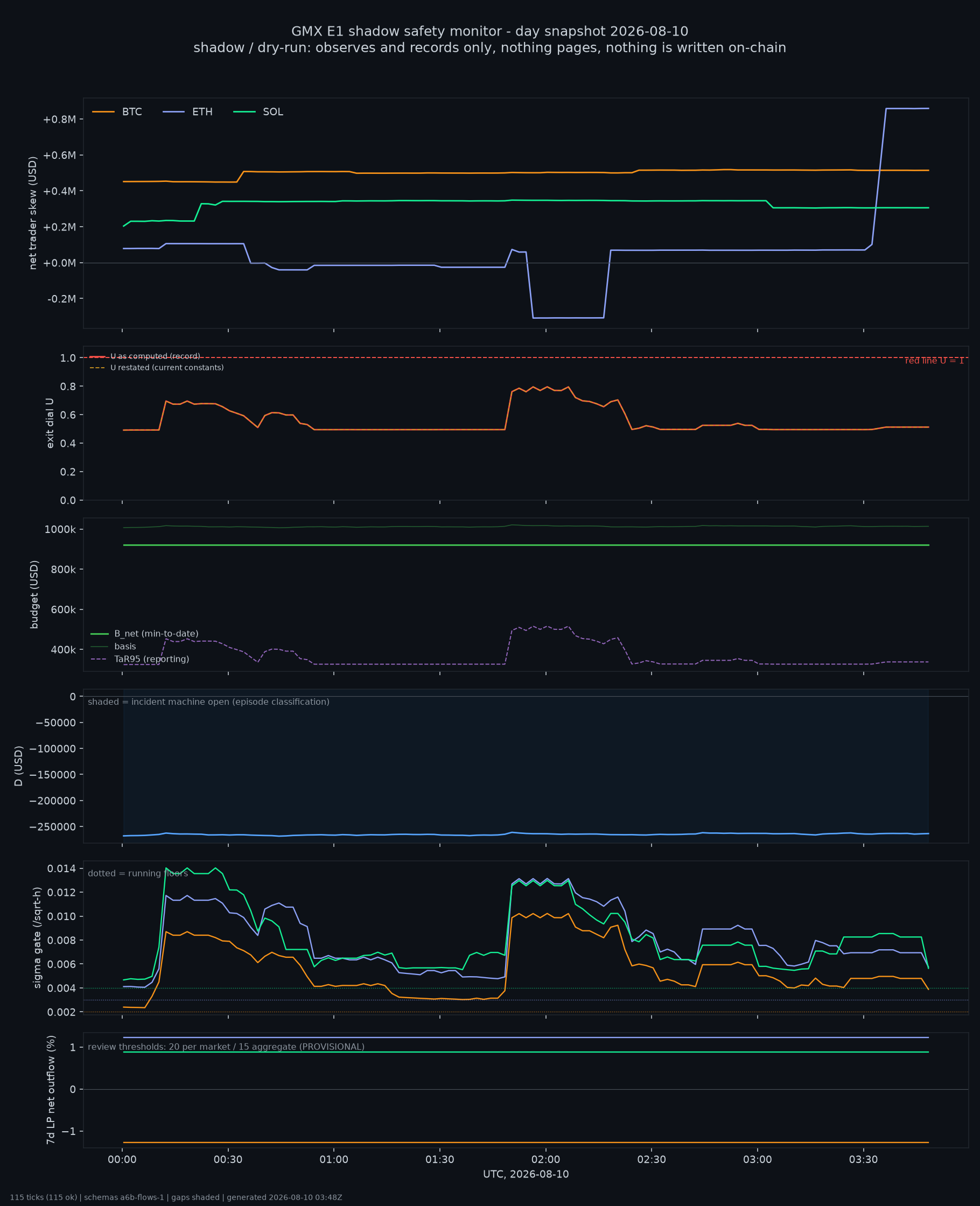Click the '02:00' time tick
The width and height of the screenshot is (980, 1206).
point(546,1160)
